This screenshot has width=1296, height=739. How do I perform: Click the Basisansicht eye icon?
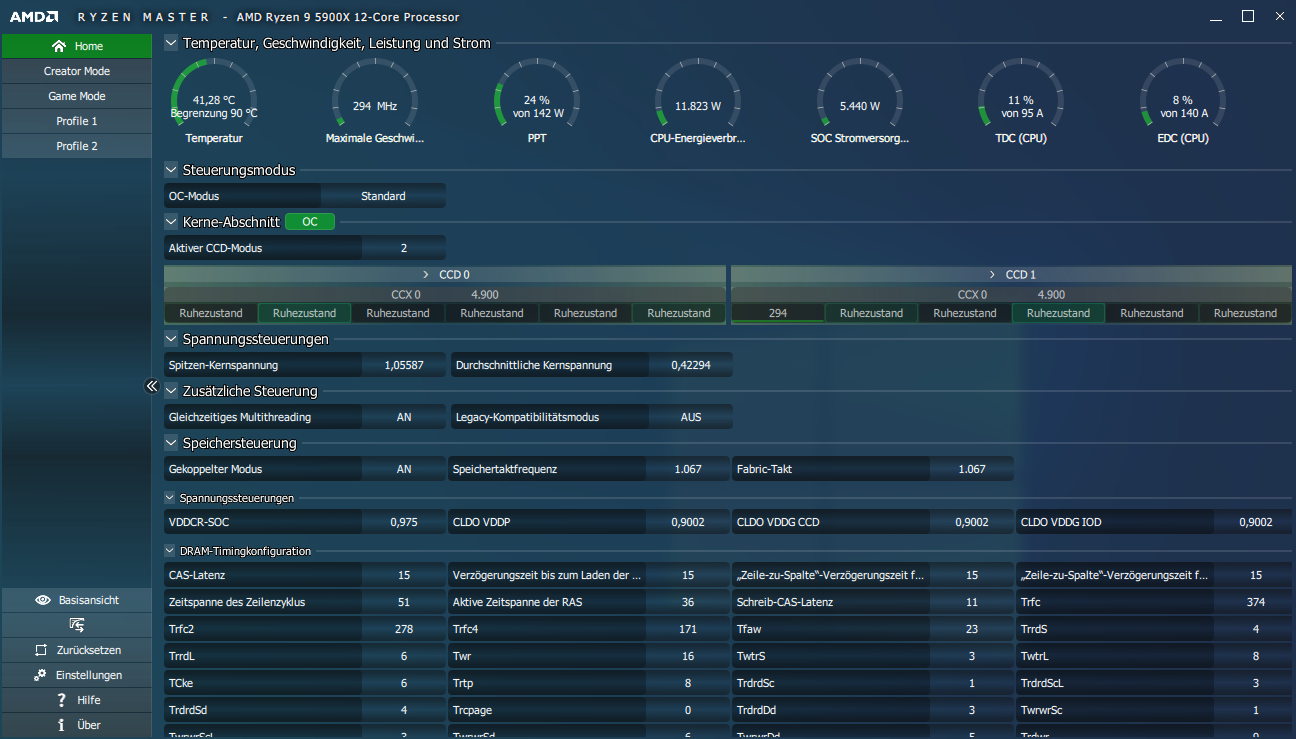pyautogui.click(x=43, y=600)
